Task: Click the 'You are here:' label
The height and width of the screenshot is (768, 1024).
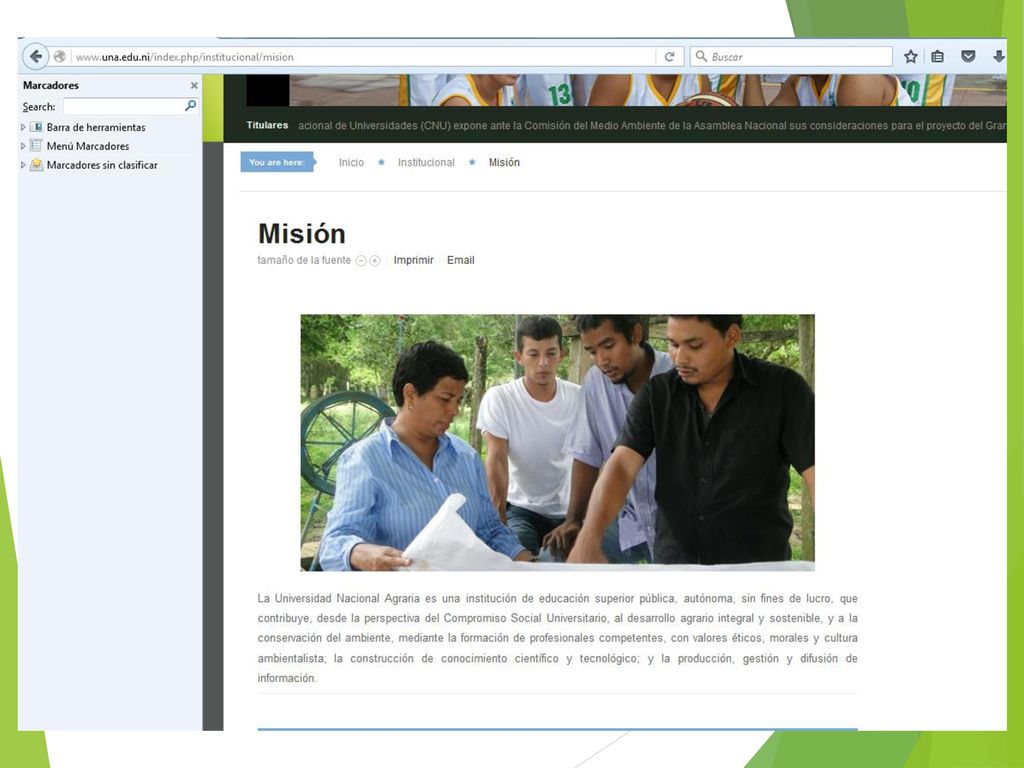Action: pyautogui.click(x=277, y=162)
